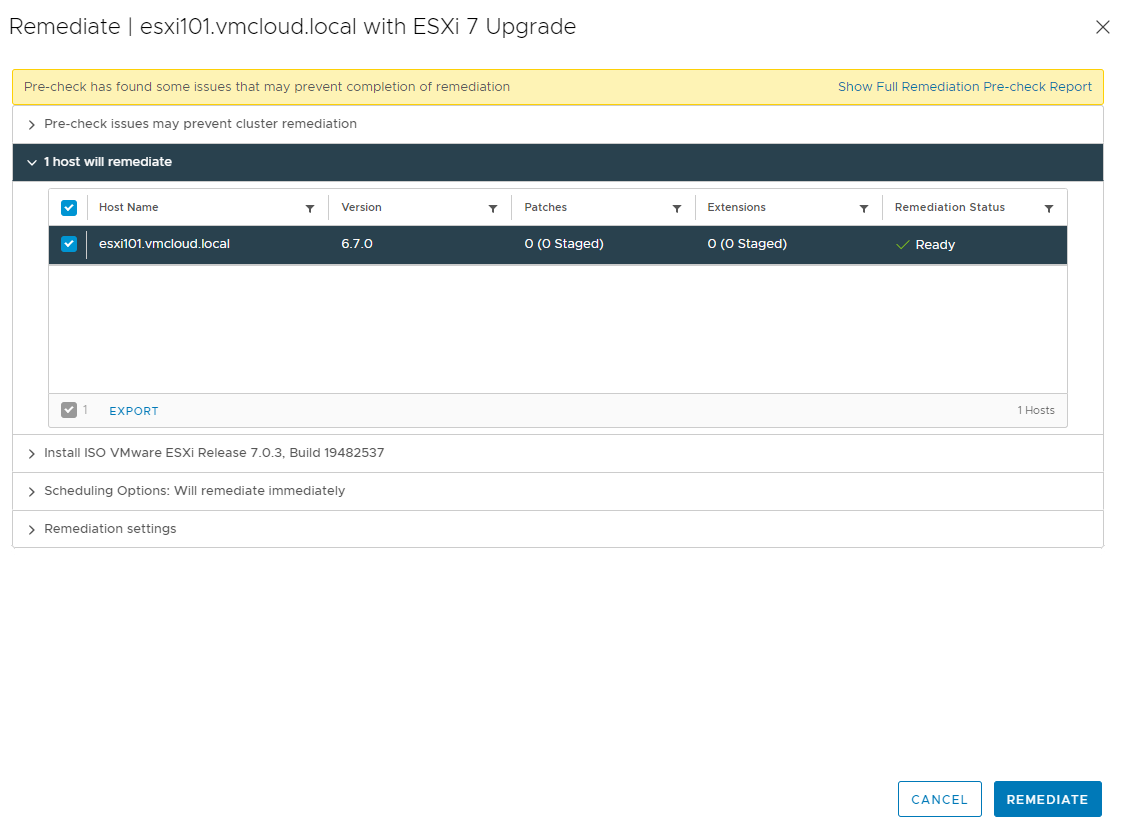1126x833 pixels.
Task: Start remediation with the REMEDIATE button
Action: click(x=1047, y=798)
